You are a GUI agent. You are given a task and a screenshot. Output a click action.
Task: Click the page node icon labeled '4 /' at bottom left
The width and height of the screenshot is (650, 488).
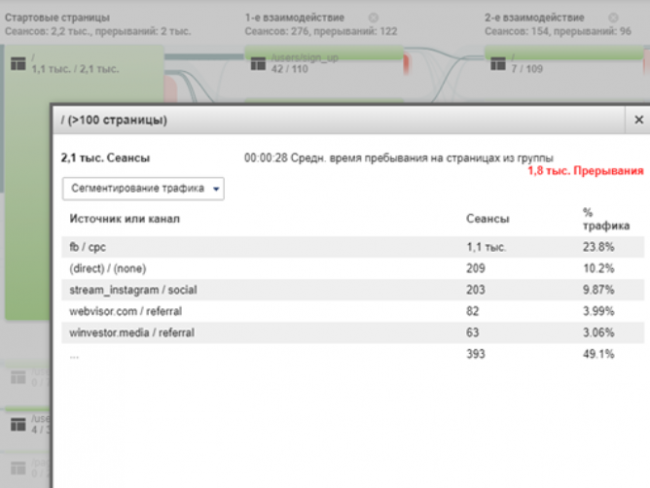click(17, 425)
